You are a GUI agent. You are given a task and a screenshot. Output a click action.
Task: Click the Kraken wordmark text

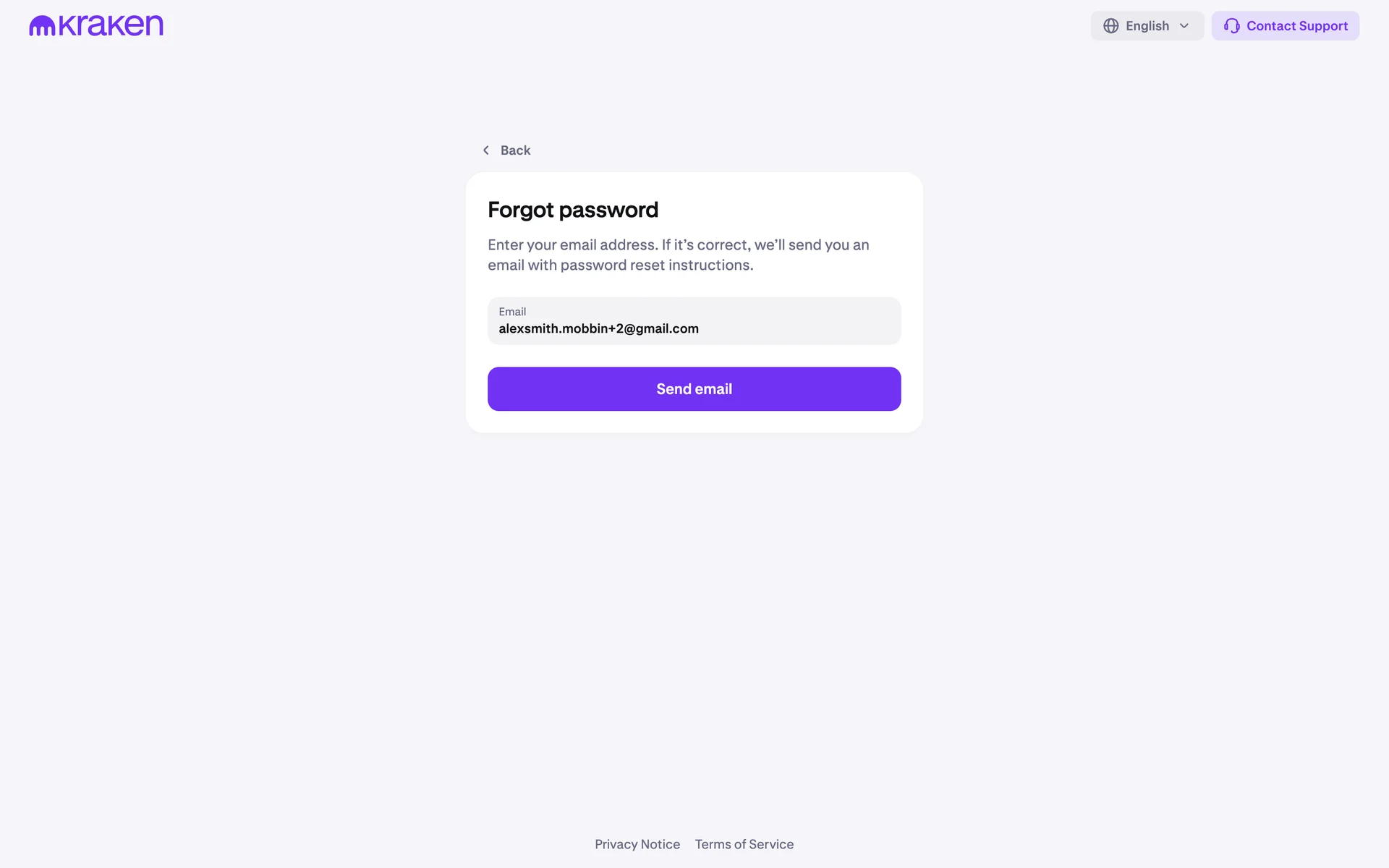click(111, 25)
